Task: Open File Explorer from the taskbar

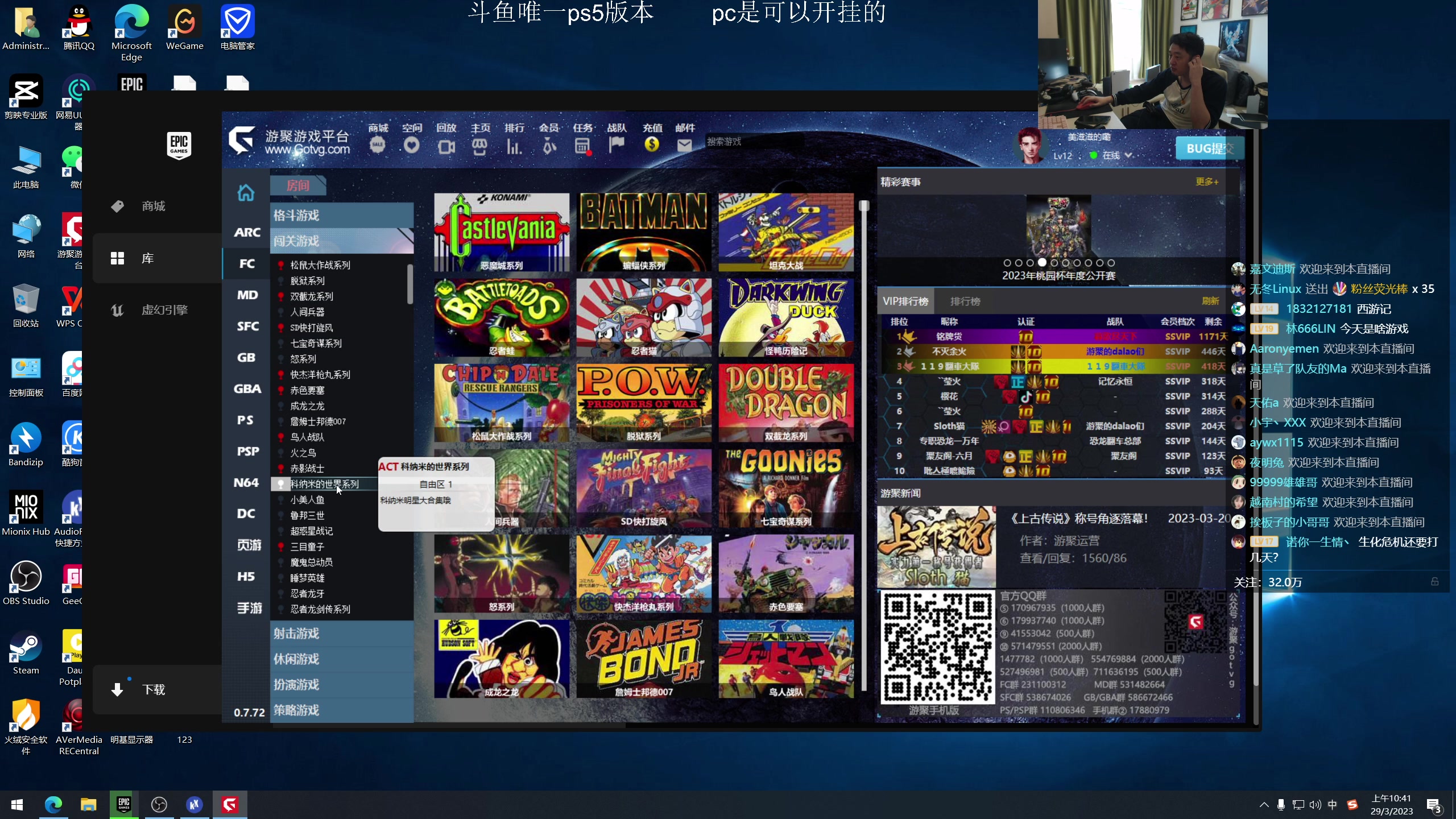Action: 88,804
